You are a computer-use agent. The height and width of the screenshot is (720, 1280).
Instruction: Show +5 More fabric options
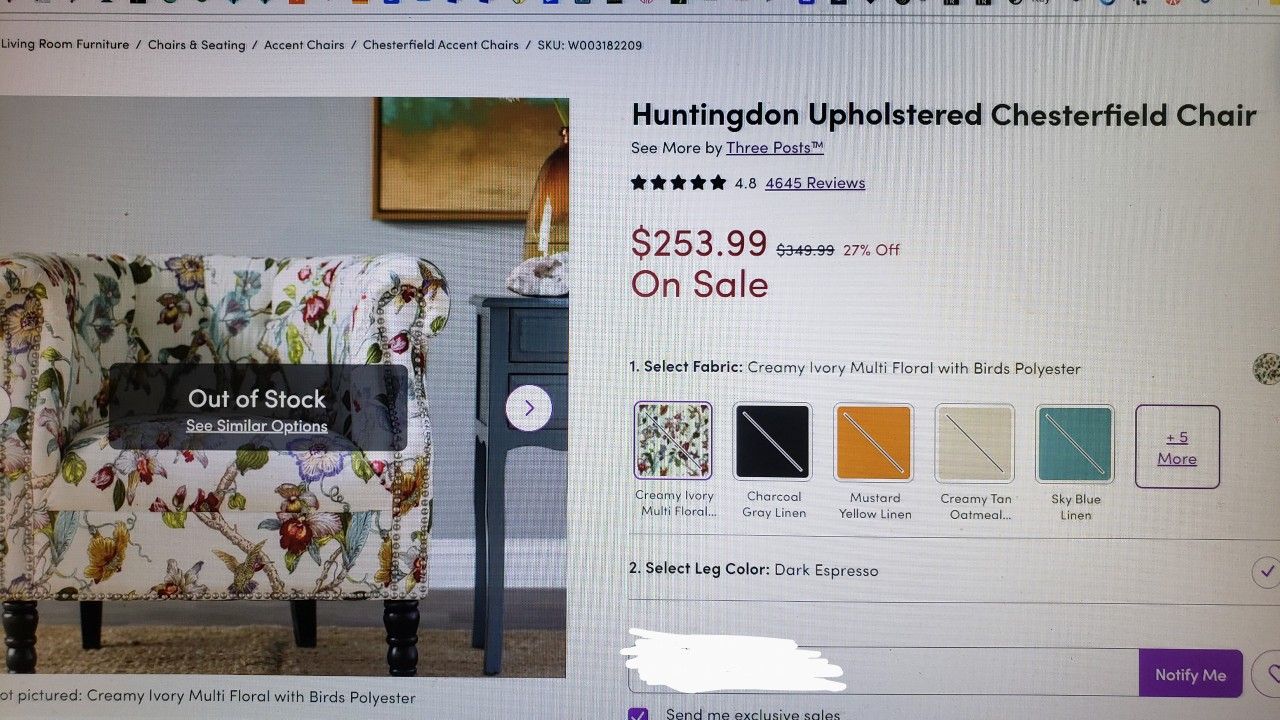[1177, 447]
